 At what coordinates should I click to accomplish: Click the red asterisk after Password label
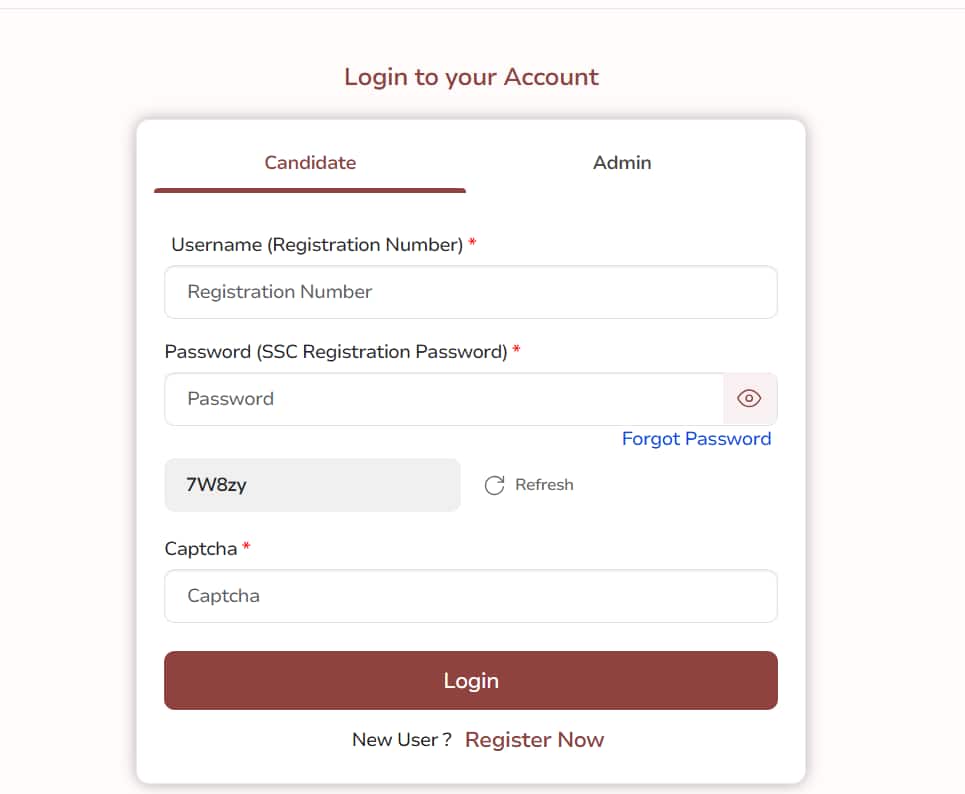tap(516, 350)
